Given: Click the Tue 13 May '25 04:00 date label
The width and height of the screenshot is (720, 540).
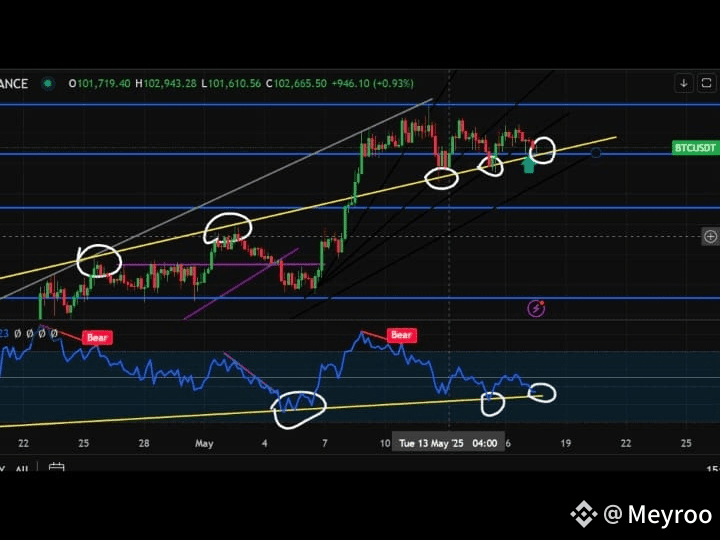Looking at the screenshot, I should tap(448, 443).
